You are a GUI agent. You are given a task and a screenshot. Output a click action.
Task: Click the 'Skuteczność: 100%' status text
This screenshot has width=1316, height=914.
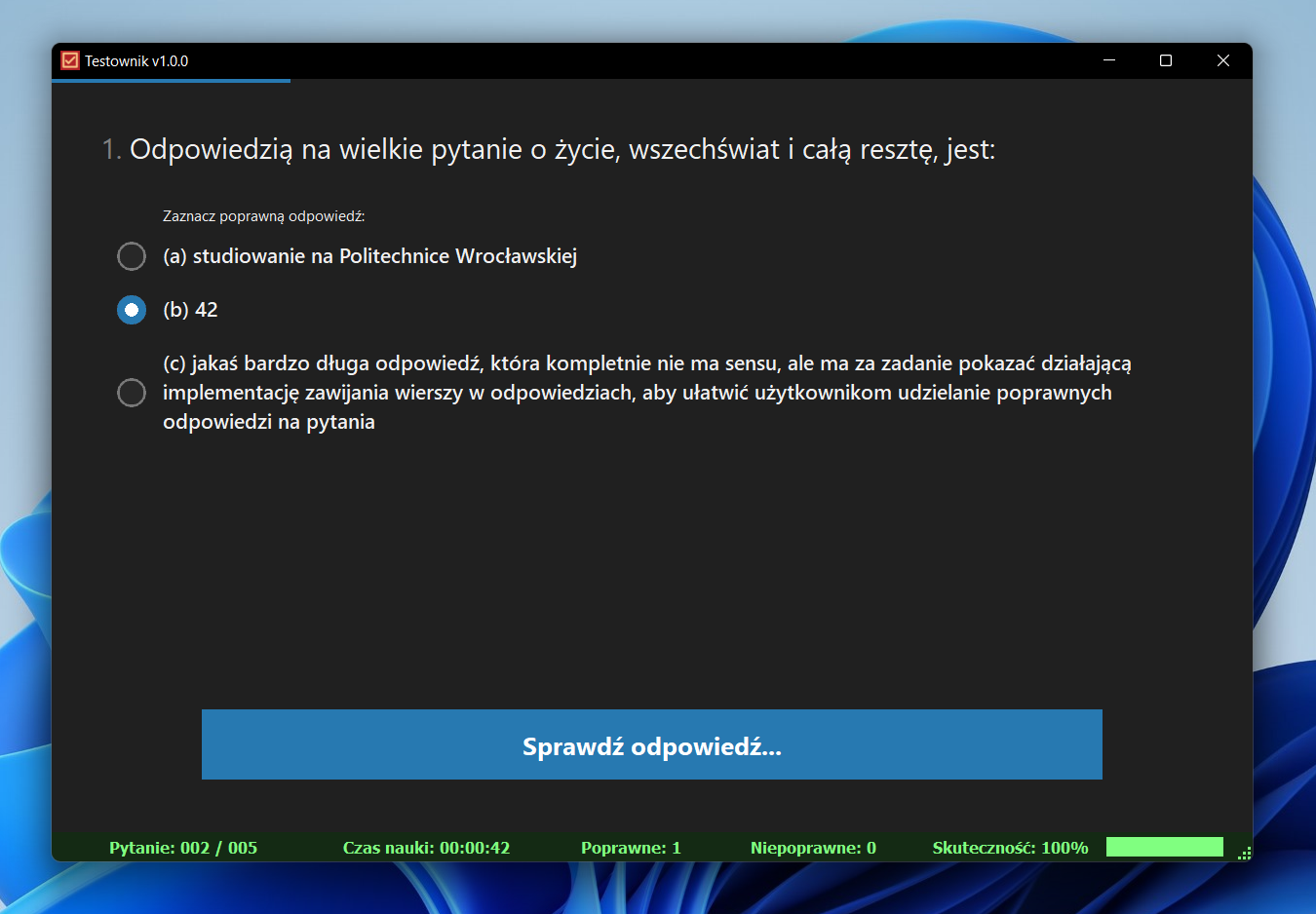1010,848
